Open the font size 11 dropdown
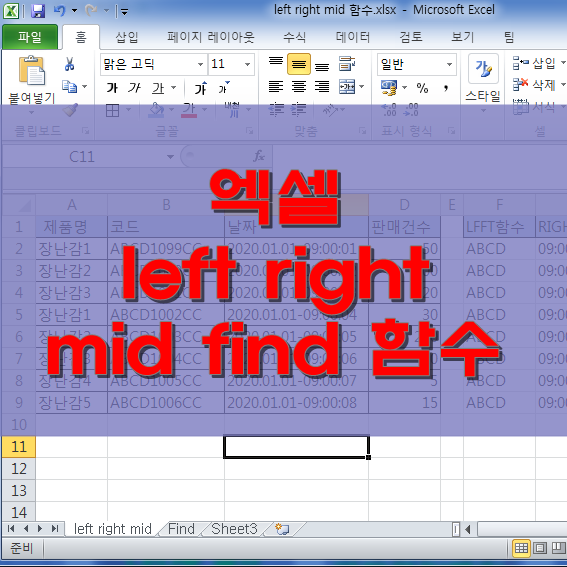The image size is (567, 567). point(247,64)
